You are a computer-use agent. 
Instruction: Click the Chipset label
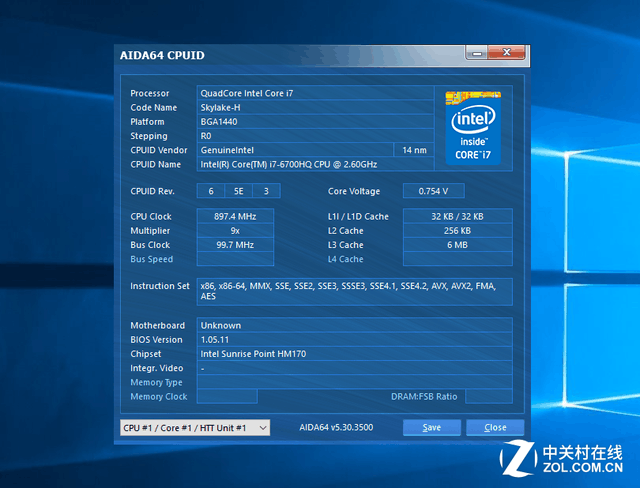(x=145, y=354)
